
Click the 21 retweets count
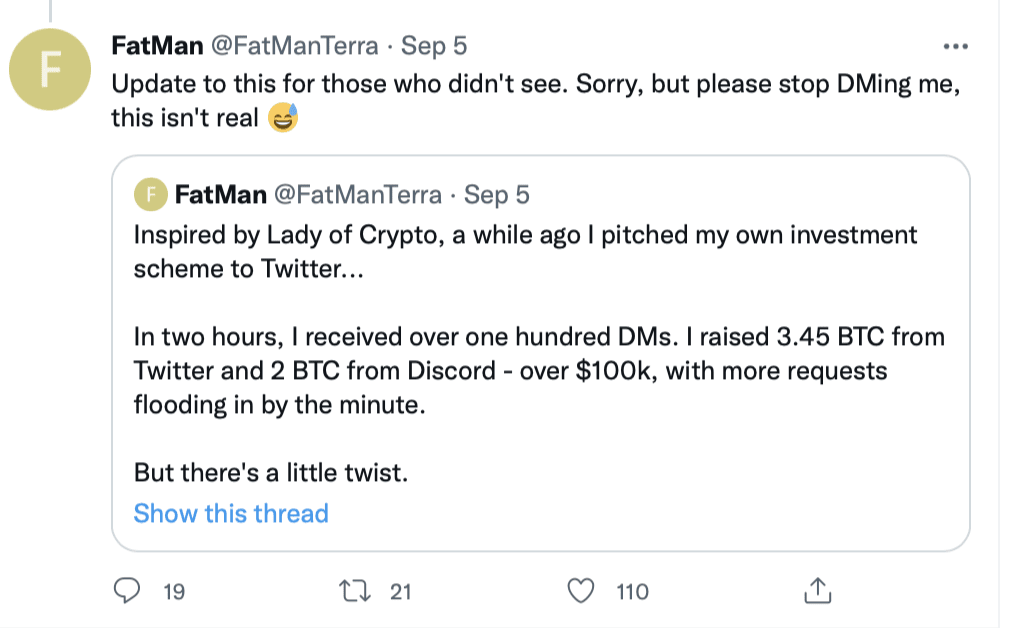click(x=401, y=592)
